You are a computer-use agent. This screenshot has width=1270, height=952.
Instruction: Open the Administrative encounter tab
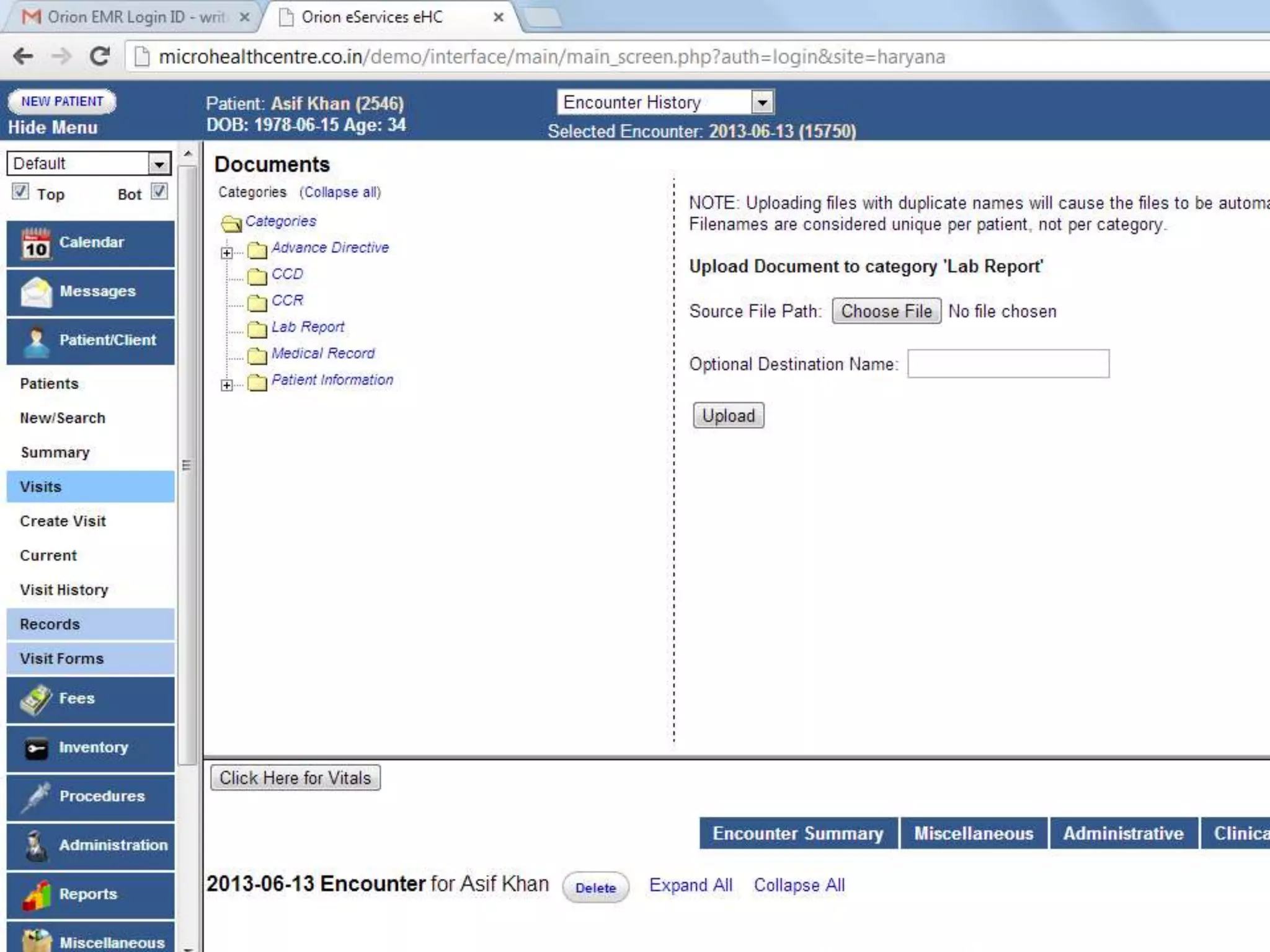coord(1123,834)
